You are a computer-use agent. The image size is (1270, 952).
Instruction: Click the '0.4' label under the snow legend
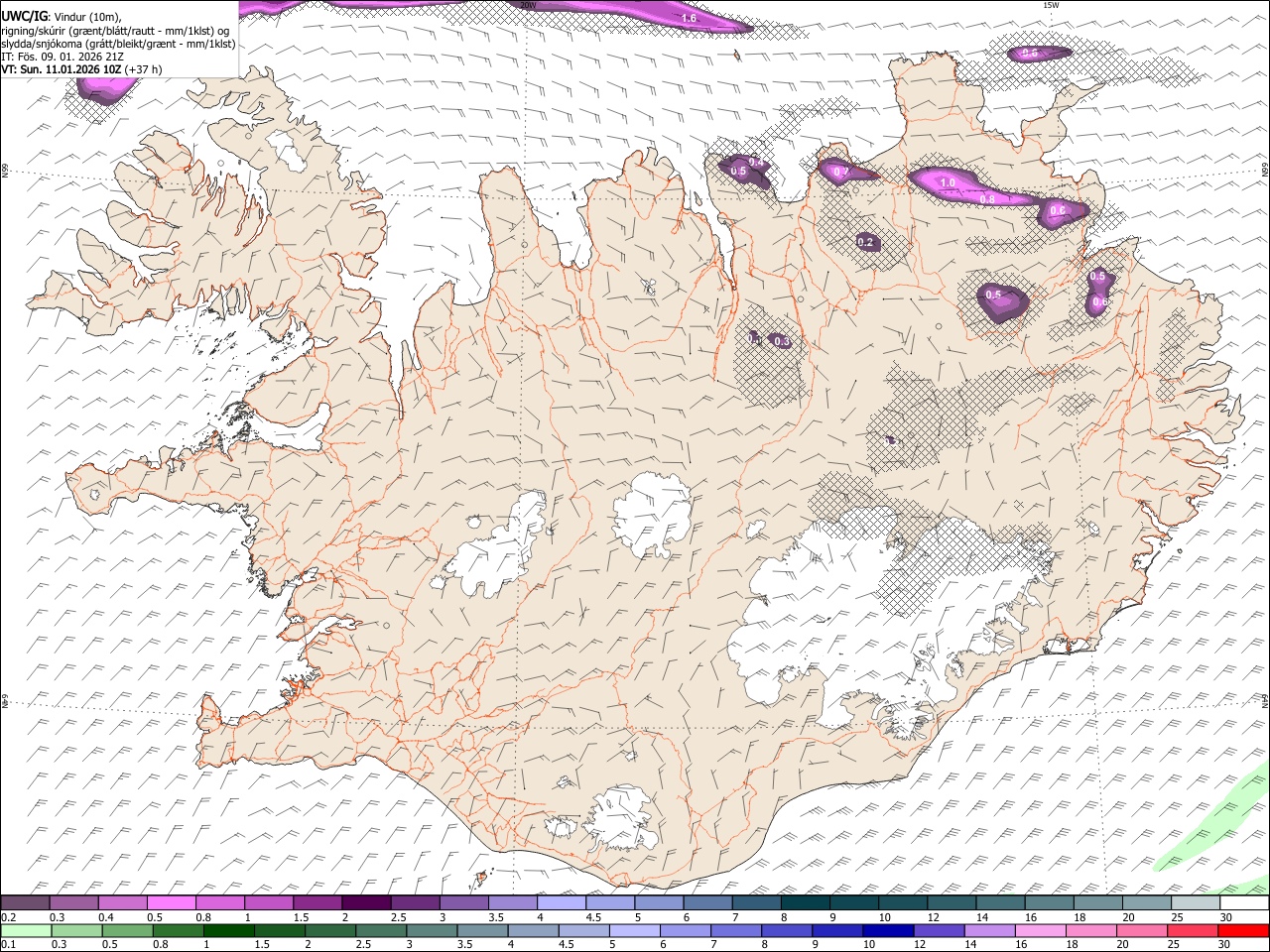(106, 916)
